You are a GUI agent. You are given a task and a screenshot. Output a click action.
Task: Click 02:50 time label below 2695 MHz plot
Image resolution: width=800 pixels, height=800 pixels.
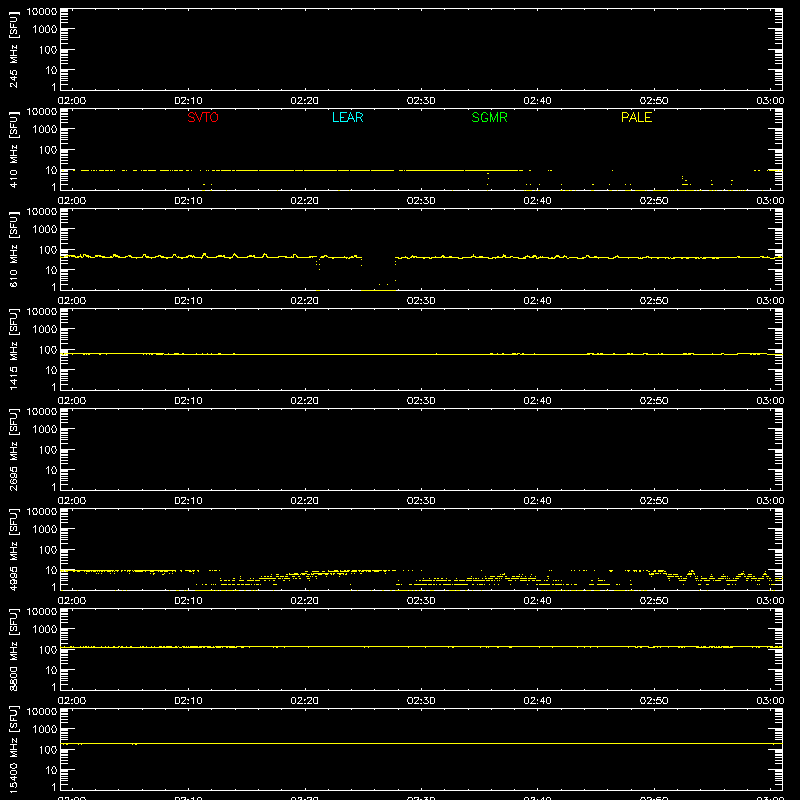tap(654, 501)
